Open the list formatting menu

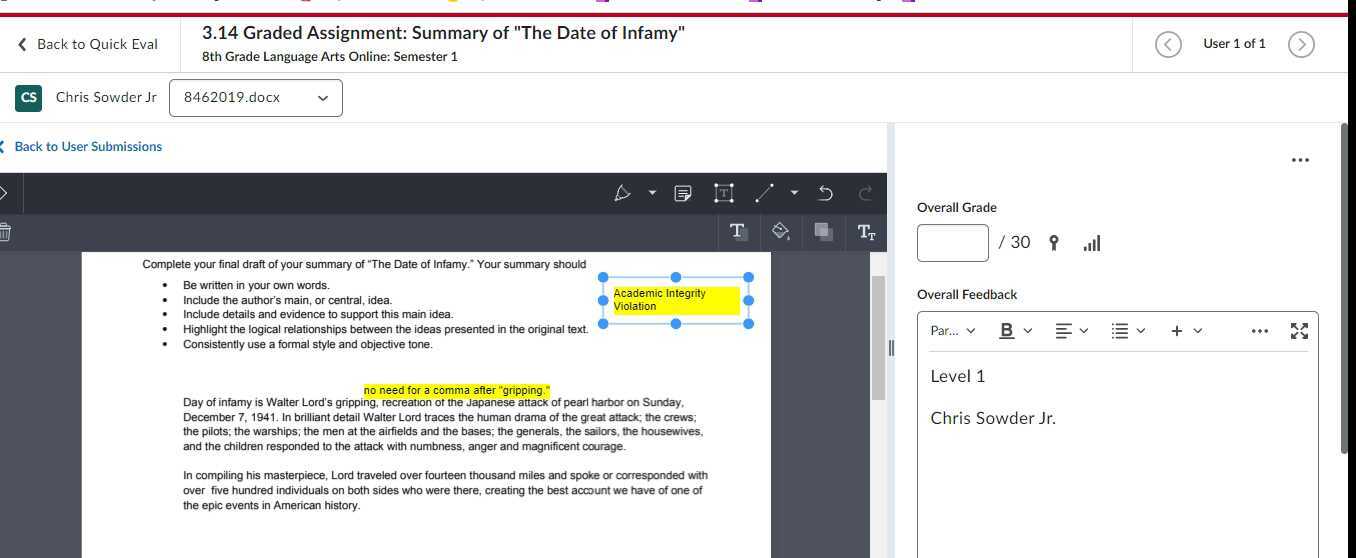[1128, 331]
